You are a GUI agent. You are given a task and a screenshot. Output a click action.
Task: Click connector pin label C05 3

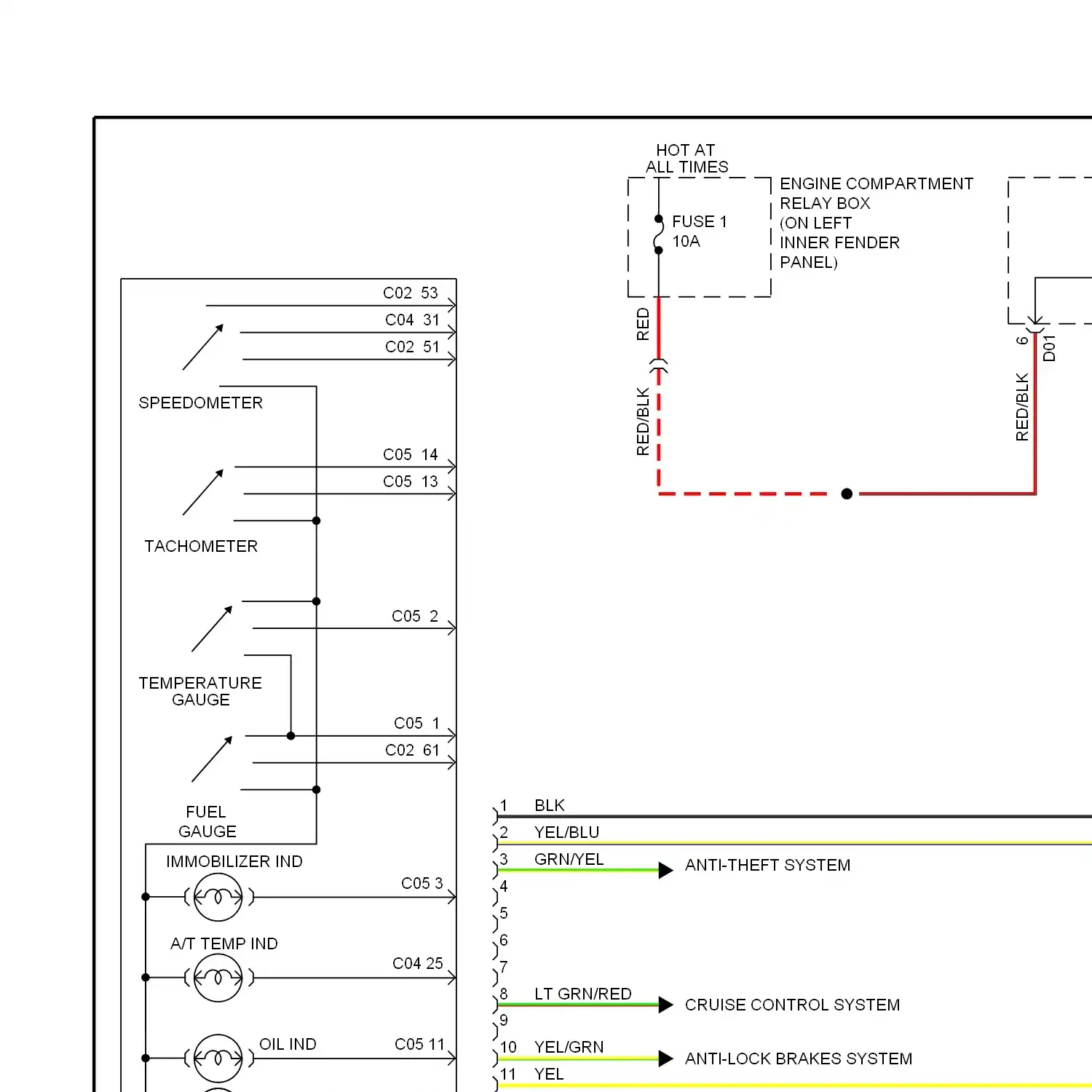[x=422, y=883]
